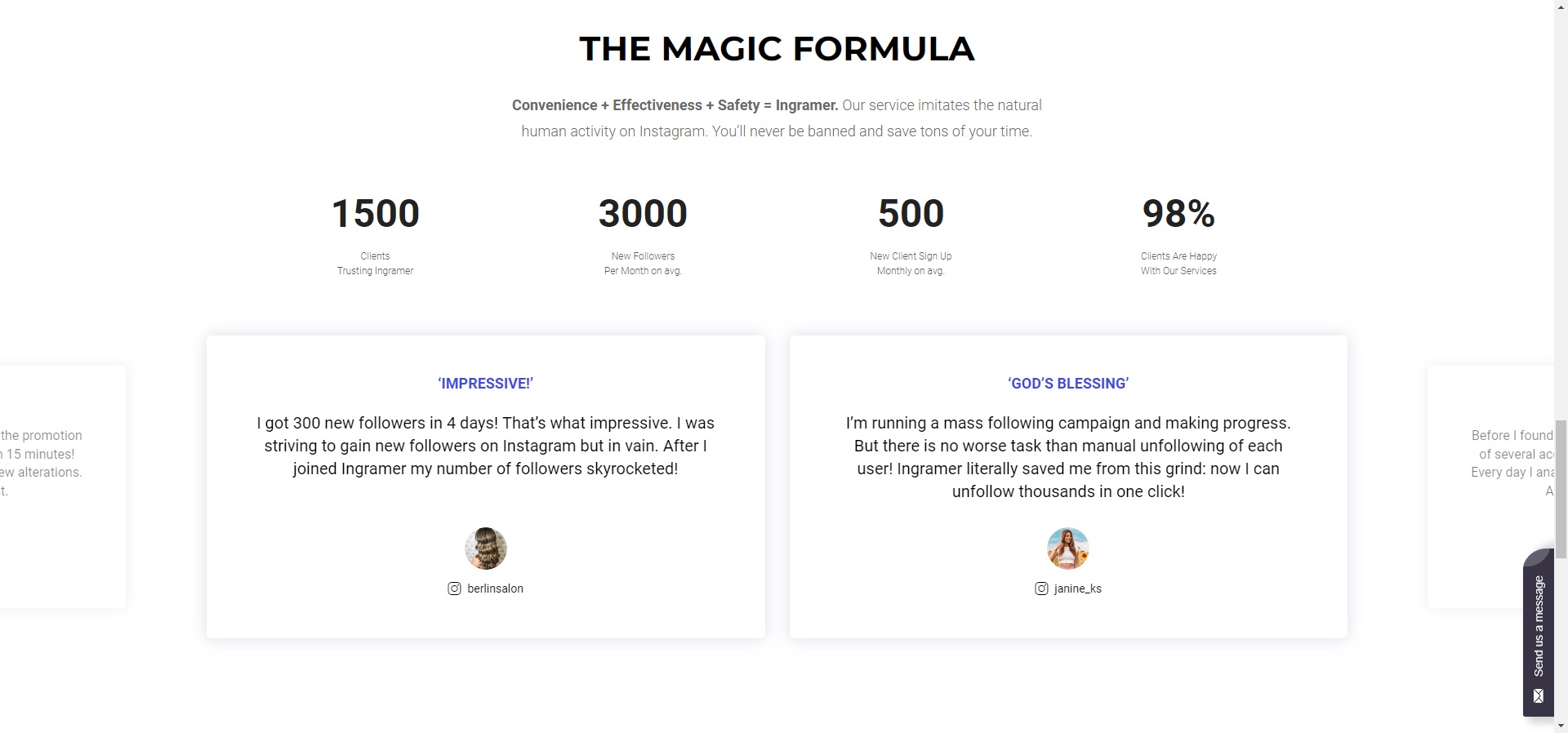
Task: Open janine_ks's round profile photo
Action: (1068, 549)
